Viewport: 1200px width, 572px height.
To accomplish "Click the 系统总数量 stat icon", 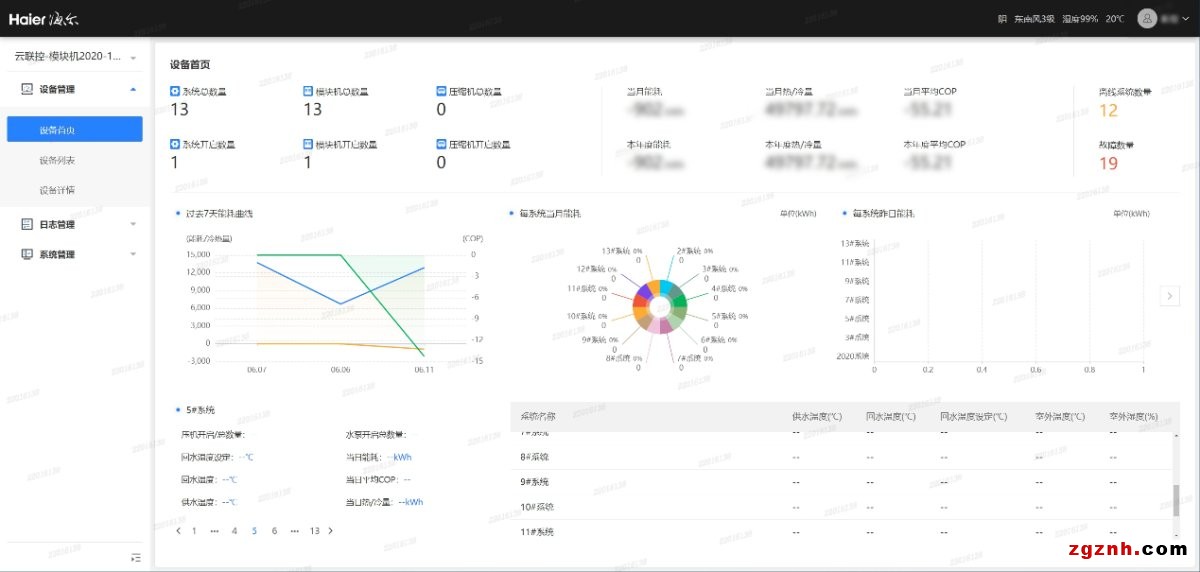I will coord(175,91).
